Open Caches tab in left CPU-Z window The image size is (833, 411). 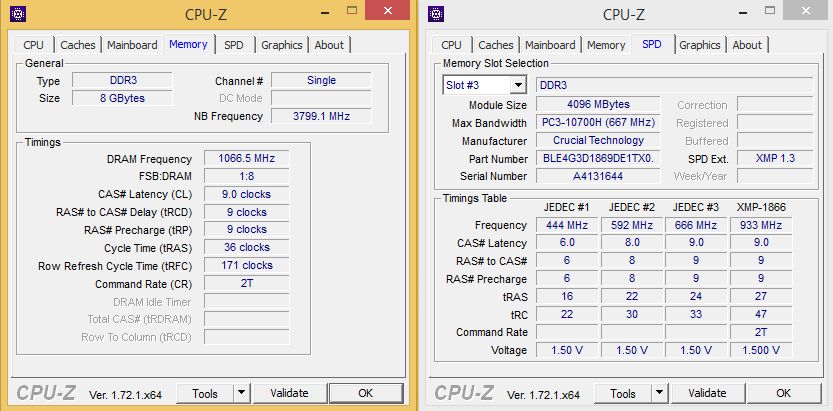tap(78, 45)
